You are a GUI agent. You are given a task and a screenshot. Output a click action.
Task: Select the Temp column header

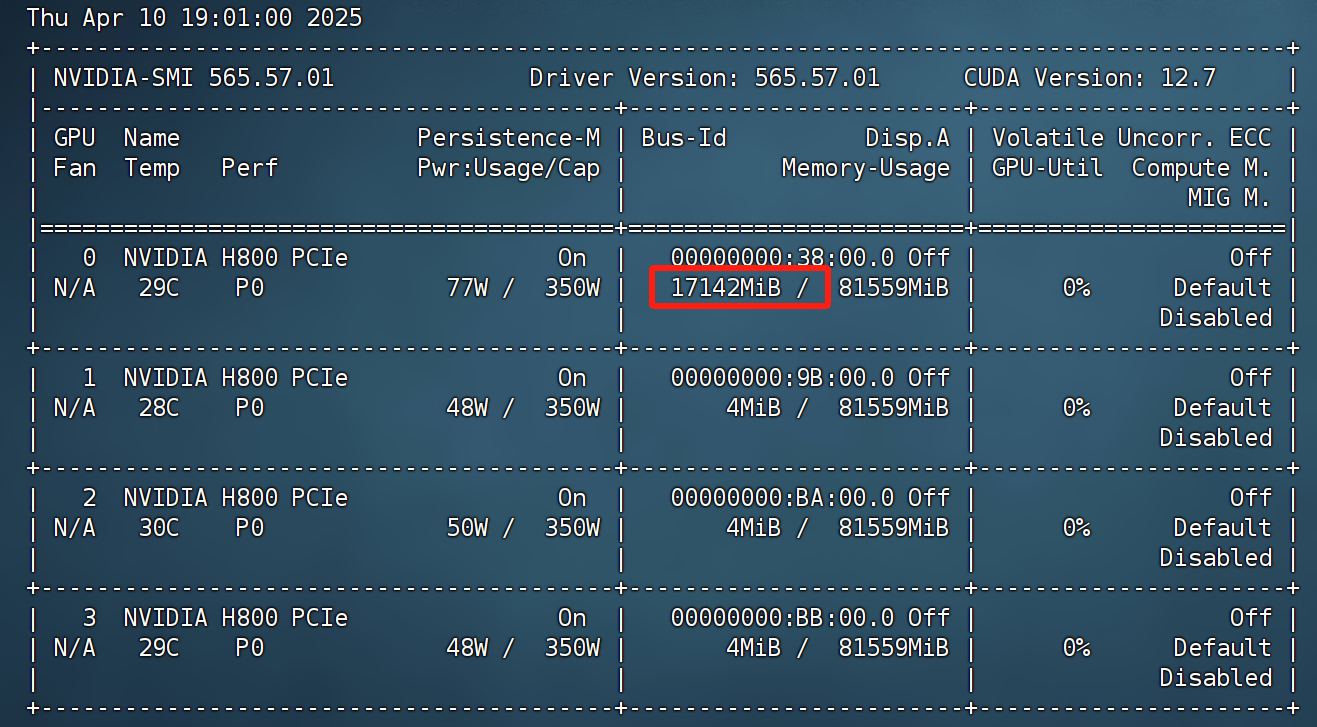(152, 169)
